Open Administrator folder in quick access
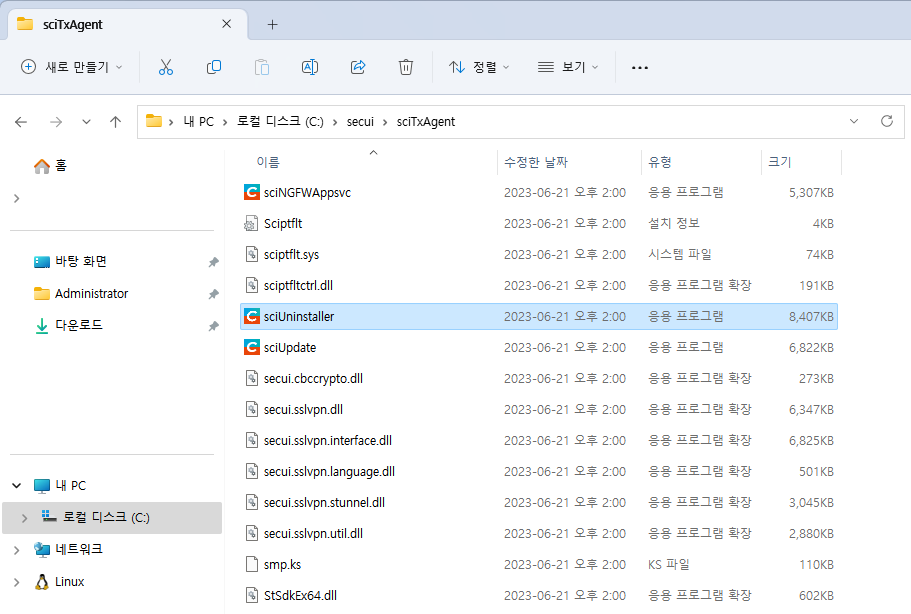Viewport: 911px width, 614px height. (91, 294)
